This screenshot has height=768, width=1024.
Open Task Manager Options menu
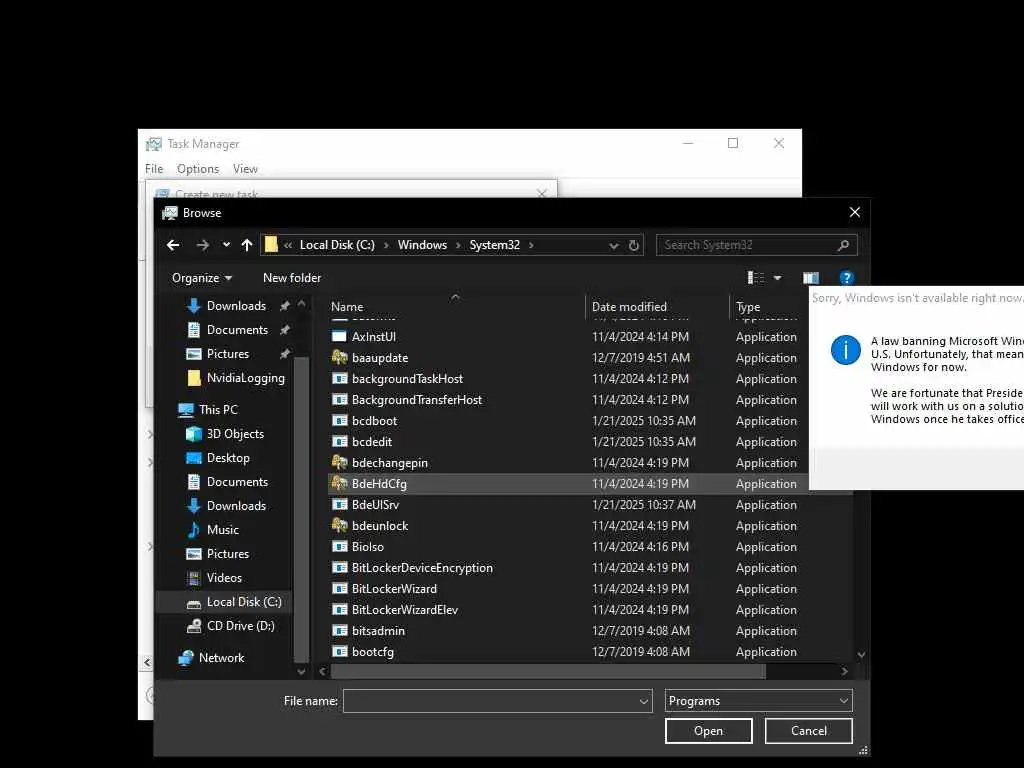click(x=198, y=169)
